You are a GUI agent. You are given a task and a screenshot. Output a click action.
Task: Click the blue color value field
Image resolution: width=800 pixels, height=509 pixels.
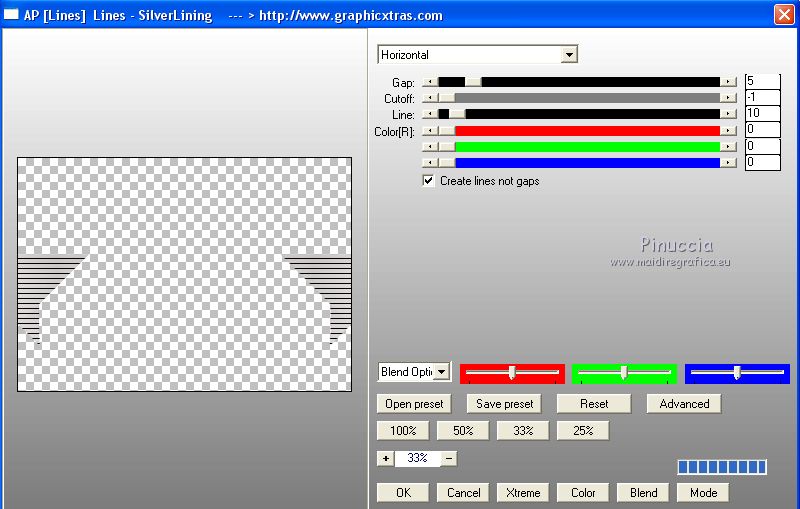(763, 162)
